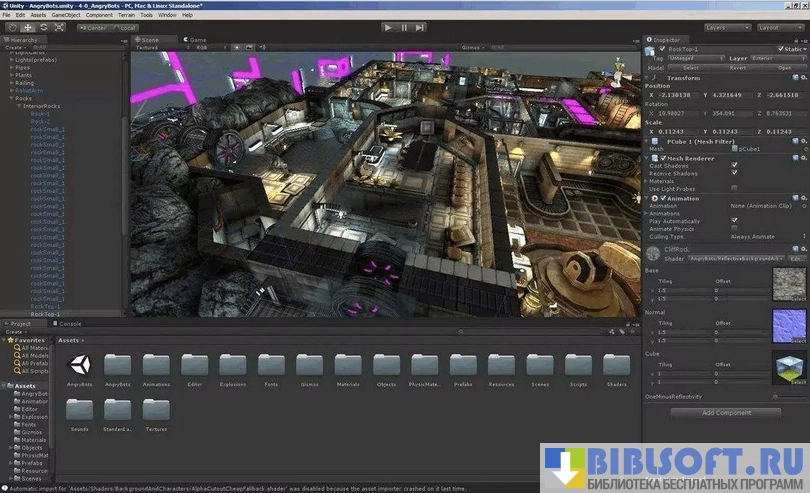Open the AngryBots Unity scene asset

(81, 363)
